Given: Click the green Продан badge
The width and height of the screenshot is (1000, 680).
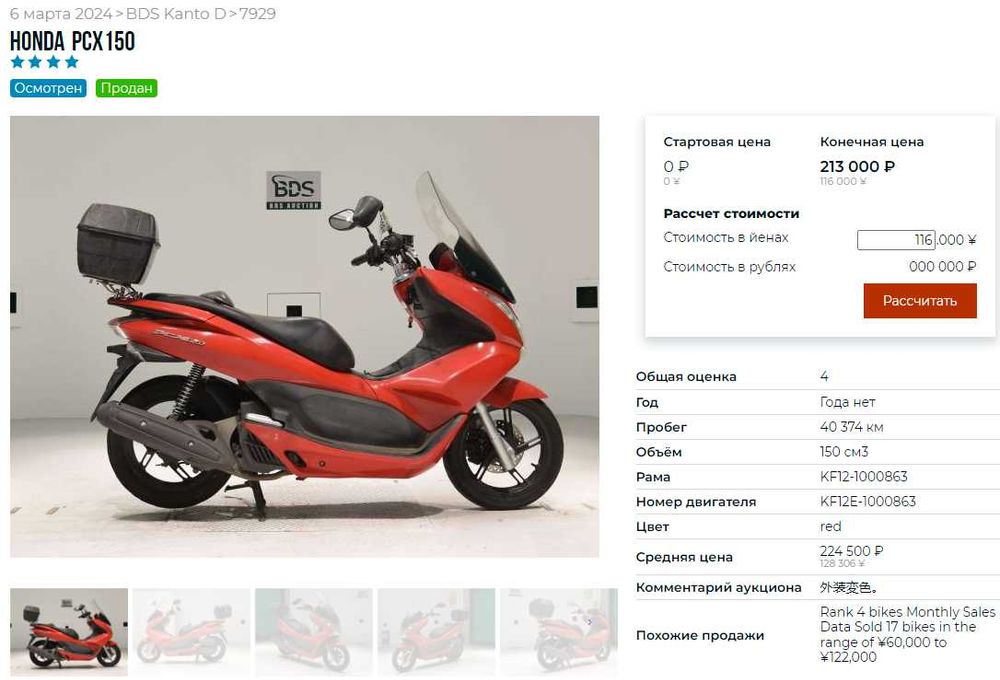Looking at the screenshot, I should point(126,88).
